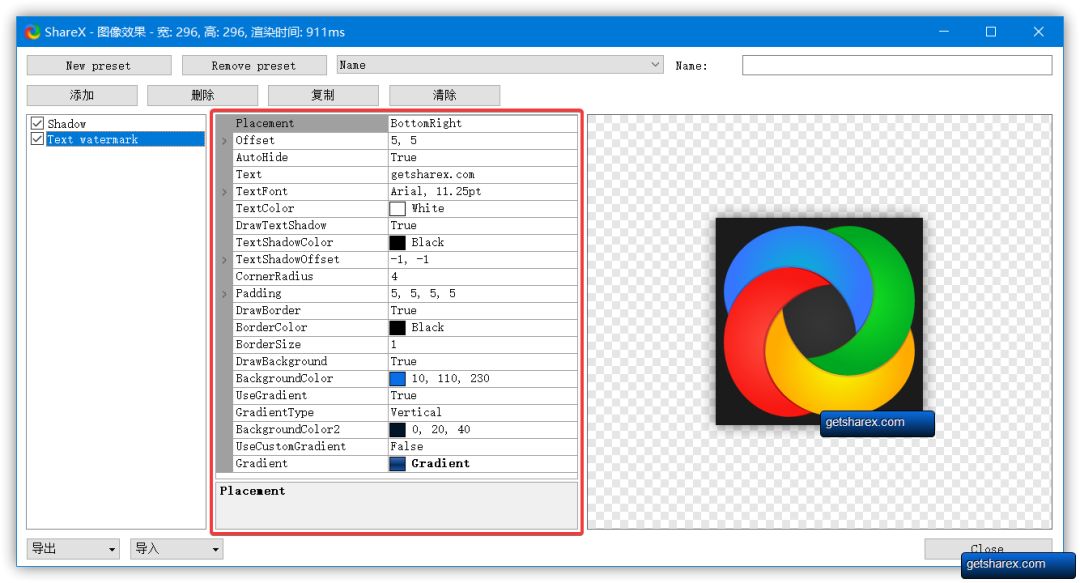Click the BorderSize value 1
The height and width of the screenshot is (583, 1080).
pos(394,345)
